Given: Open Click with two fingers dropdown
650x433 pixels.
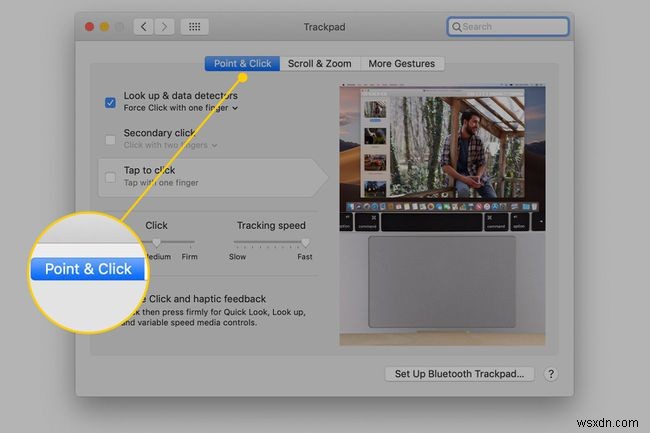Looking at the screenshot, I should tap(170, 145).
